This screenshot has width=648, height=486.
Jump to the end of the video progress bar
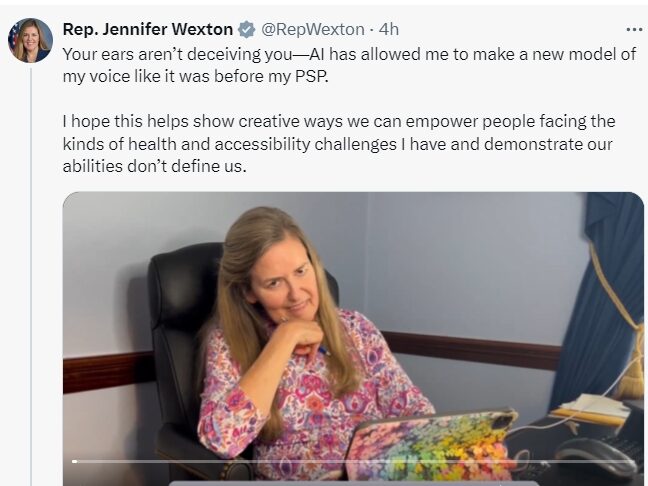click(633, 461)
